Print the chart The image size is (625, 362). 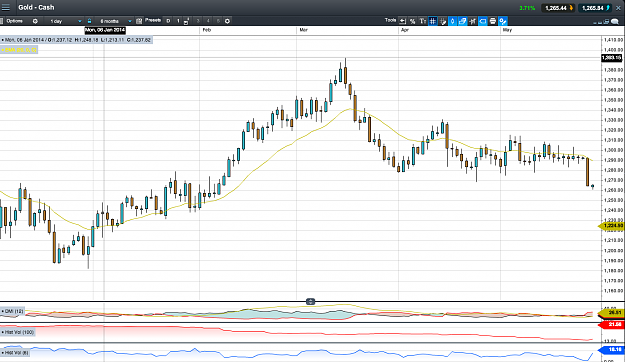(x=493, y=21)
